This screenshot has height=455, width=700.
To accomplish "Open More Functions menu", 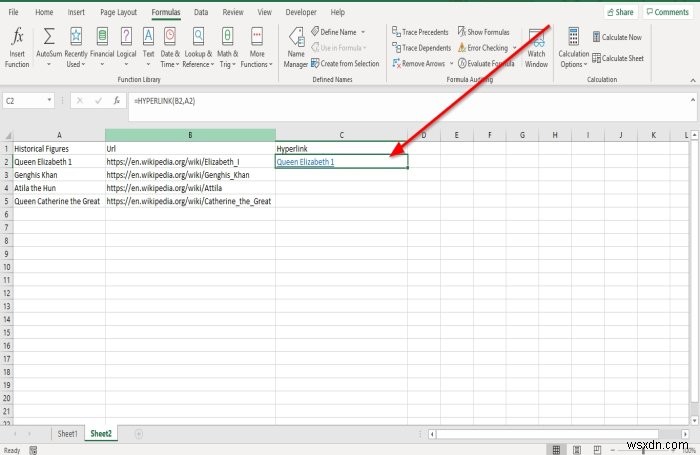I will [257, 47].
